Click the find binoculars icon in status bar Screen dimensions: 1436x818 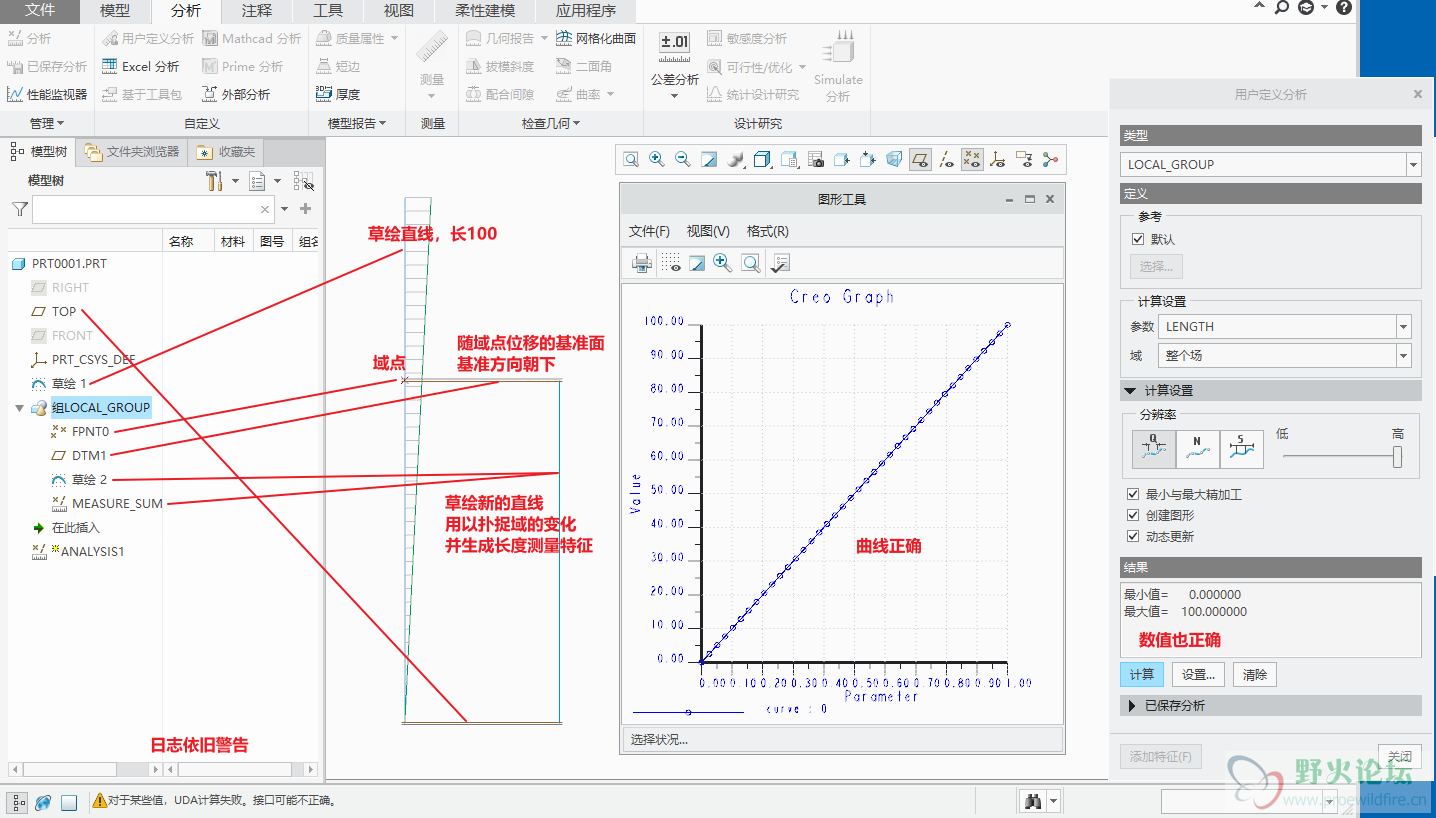click(x=1033, y=801)
